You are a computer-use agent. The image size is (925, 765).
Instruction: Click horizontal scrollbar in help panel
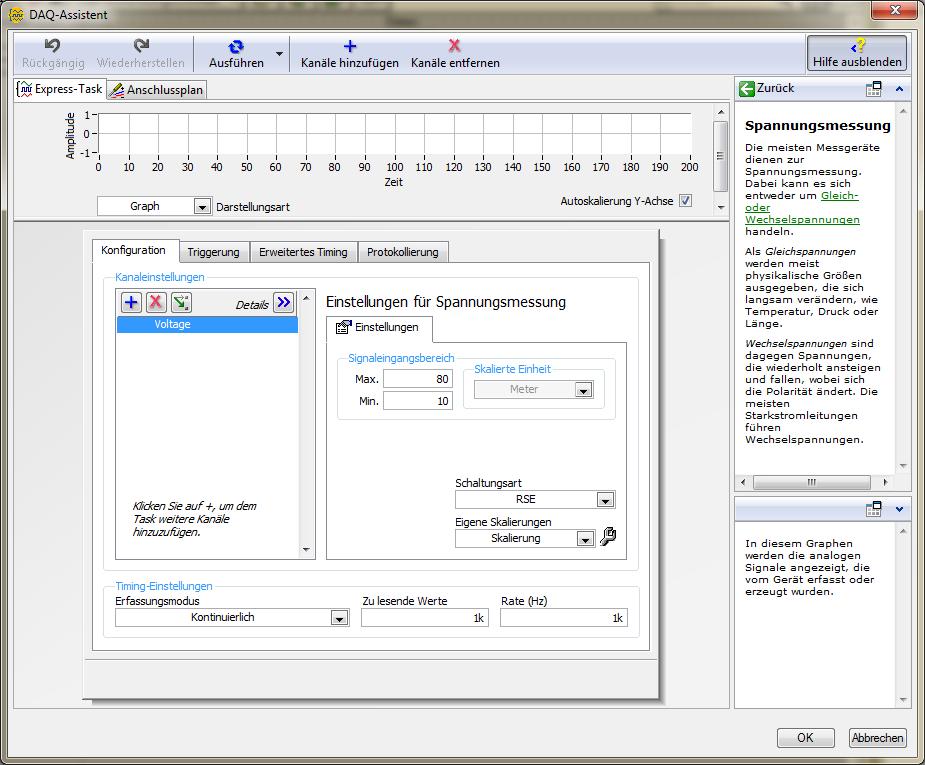click(810, 482)
